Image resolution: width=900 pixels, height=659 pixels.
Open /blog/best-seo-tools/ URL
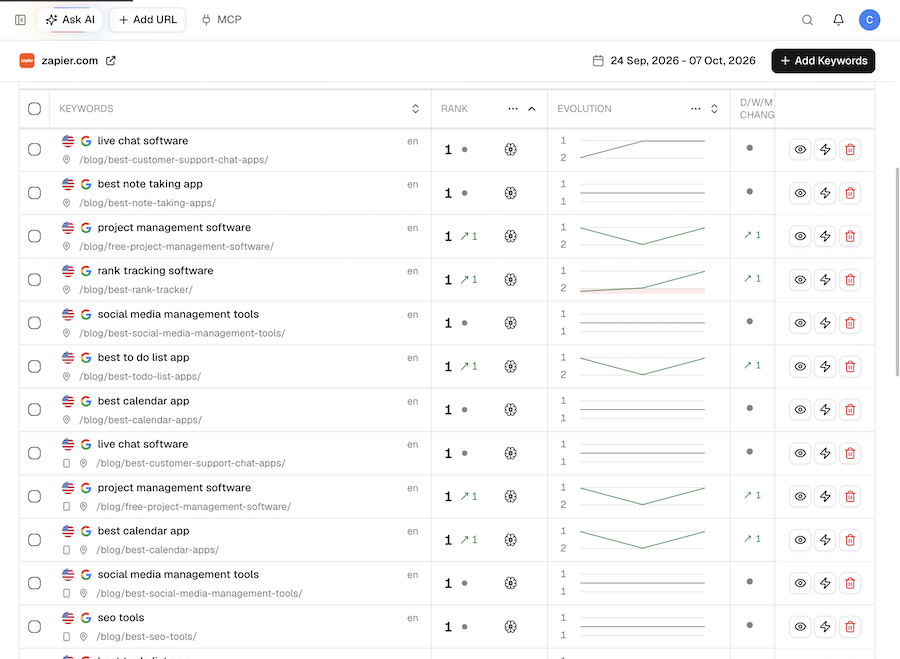(x=146, y=637)
